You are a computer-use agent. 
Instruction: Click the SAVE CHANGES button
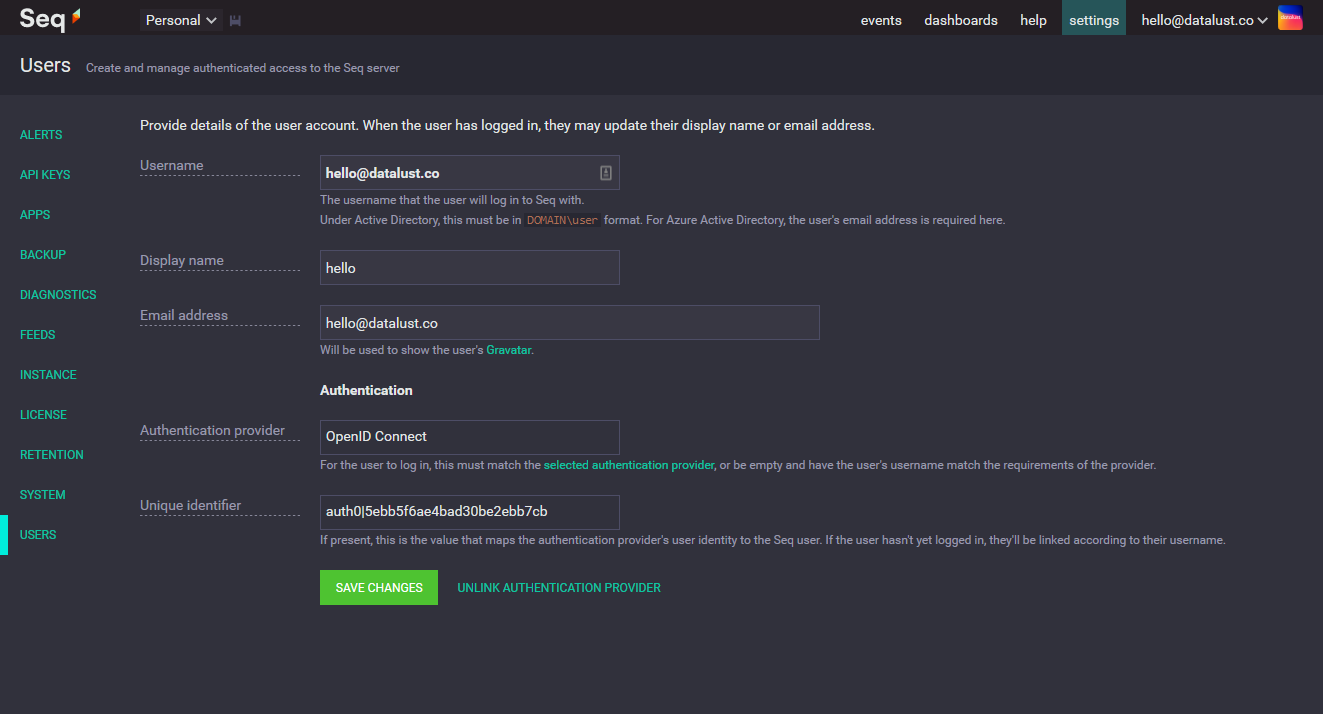379,588
